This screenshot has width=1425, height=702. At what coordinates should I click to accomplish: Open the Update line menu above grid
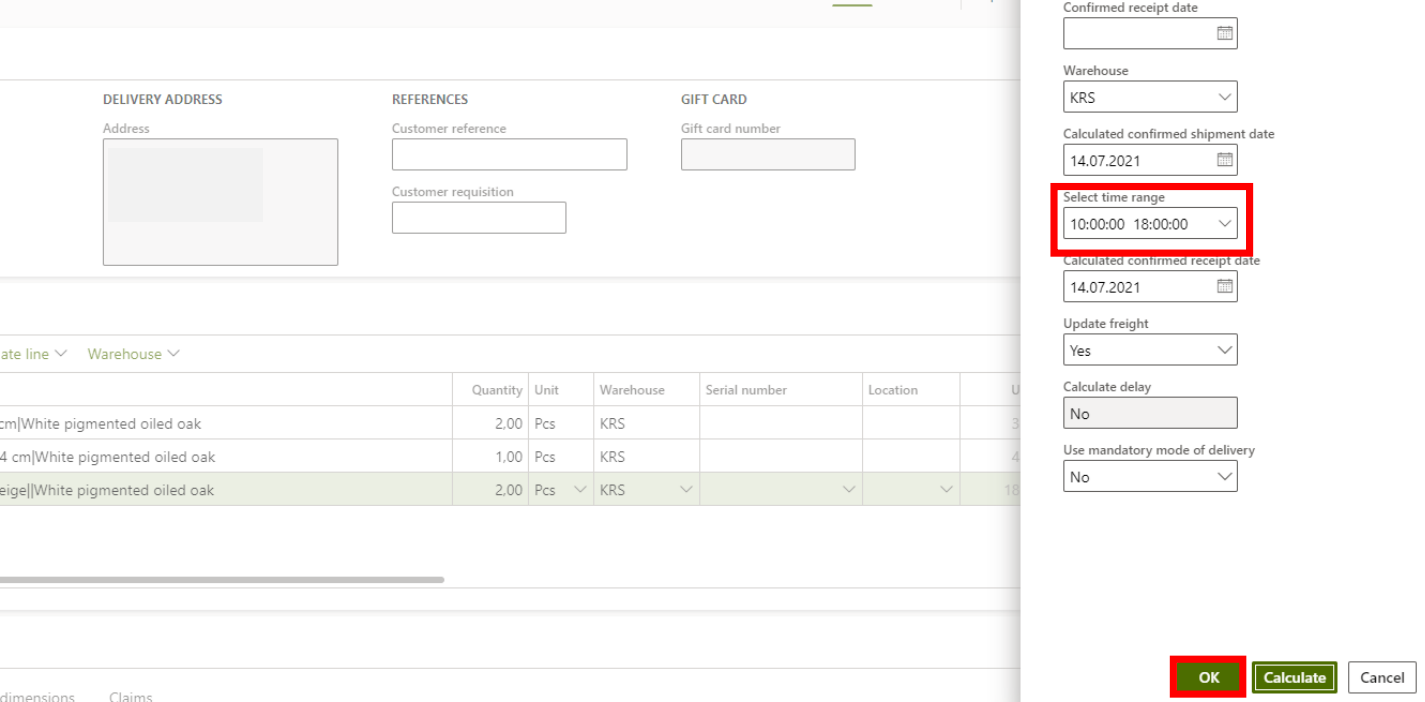tap(34, 354)
